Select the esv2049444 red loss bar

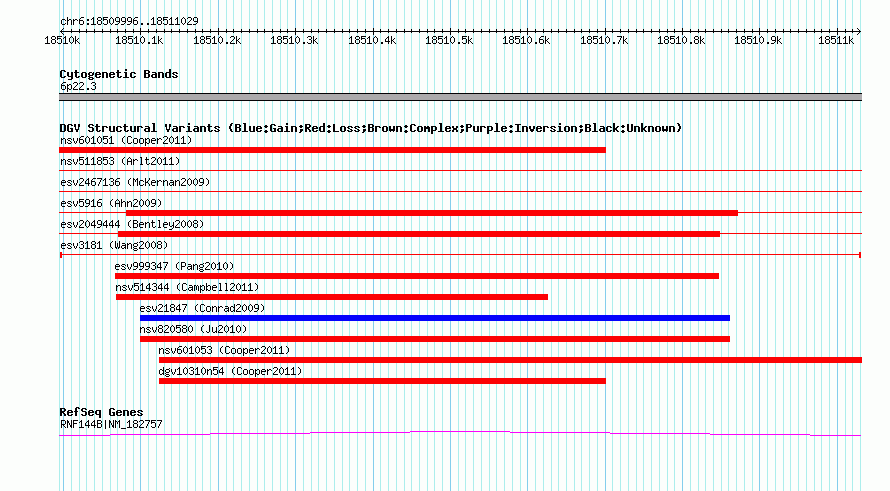[419, 234]
